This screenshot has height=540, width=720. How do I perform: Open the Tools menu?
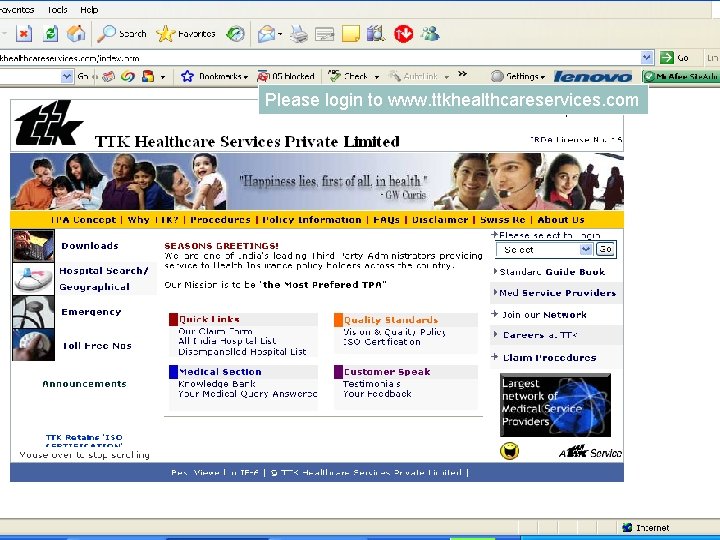tap(57, 10)
